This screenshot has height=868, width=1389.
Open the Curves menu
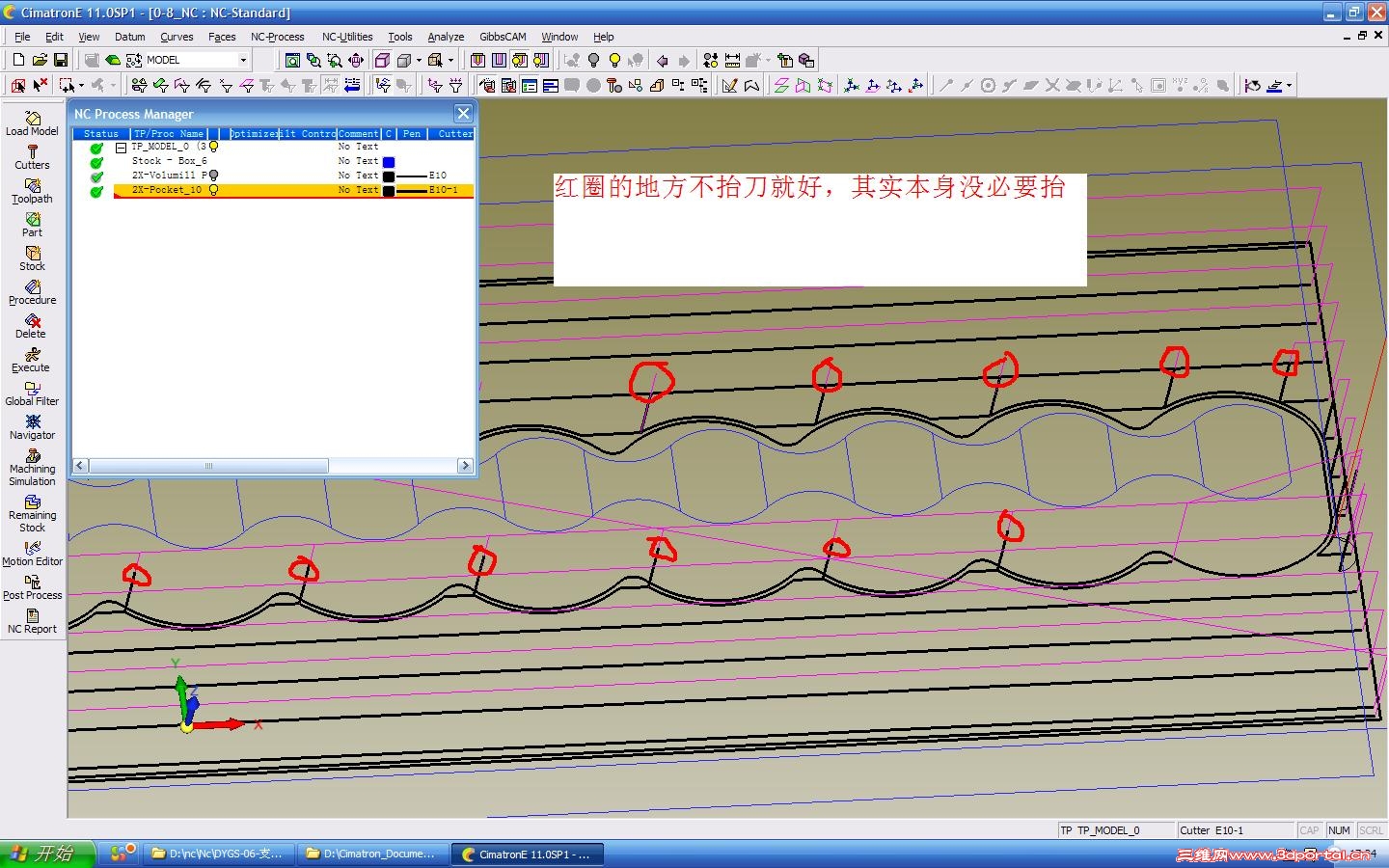pyautogui.click(x=177, y=37)
